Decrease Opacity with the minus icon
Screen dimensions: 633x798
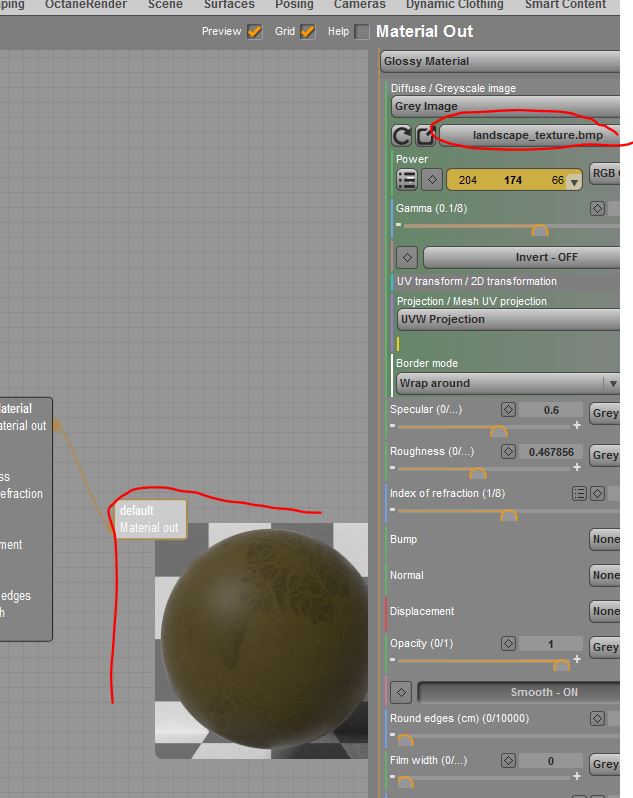click(x=392, y=659)
